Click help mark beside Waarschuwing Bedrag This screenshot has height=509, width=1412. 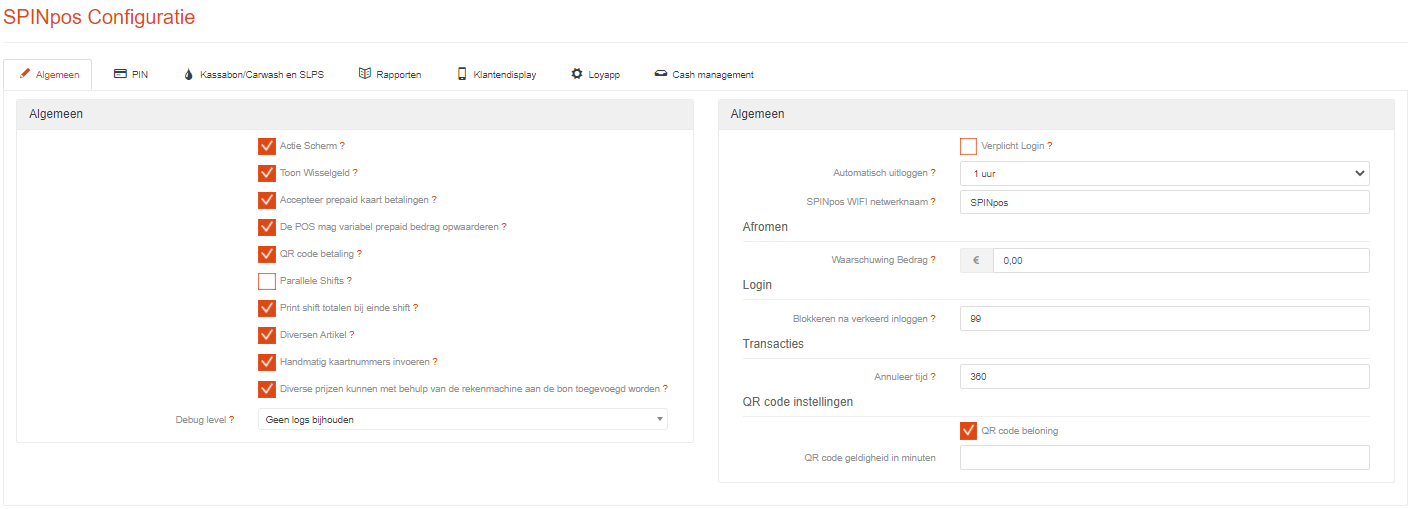tap(933, 260)
